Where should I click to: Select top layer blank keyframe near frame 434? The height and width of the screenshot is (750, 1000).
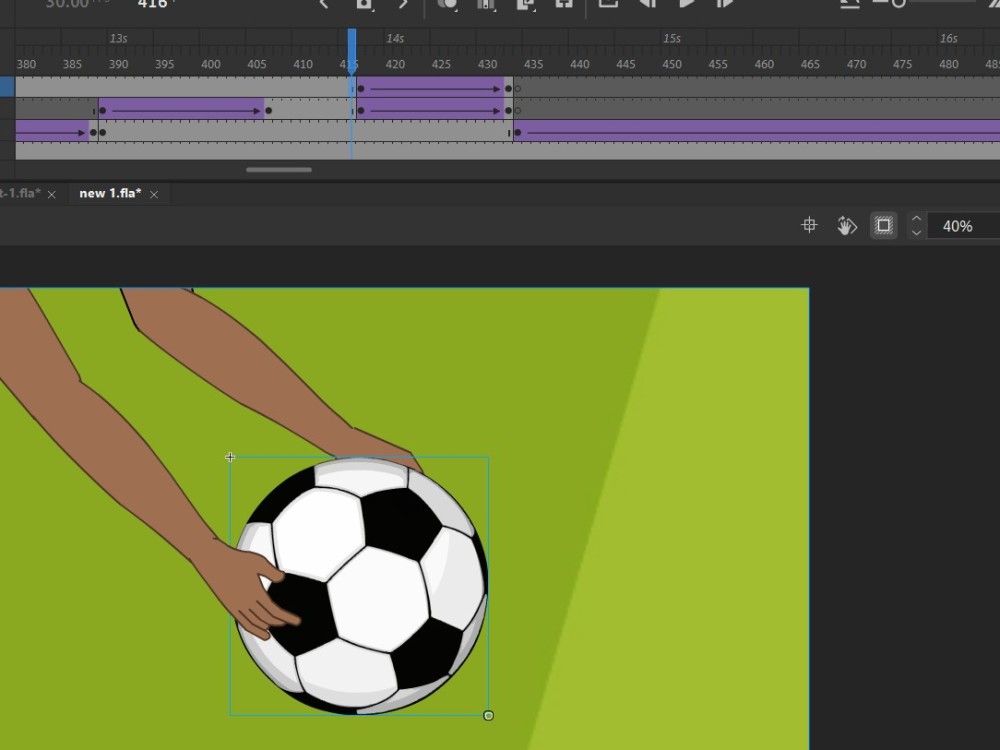pyautogui.click(x=517, y=89)
